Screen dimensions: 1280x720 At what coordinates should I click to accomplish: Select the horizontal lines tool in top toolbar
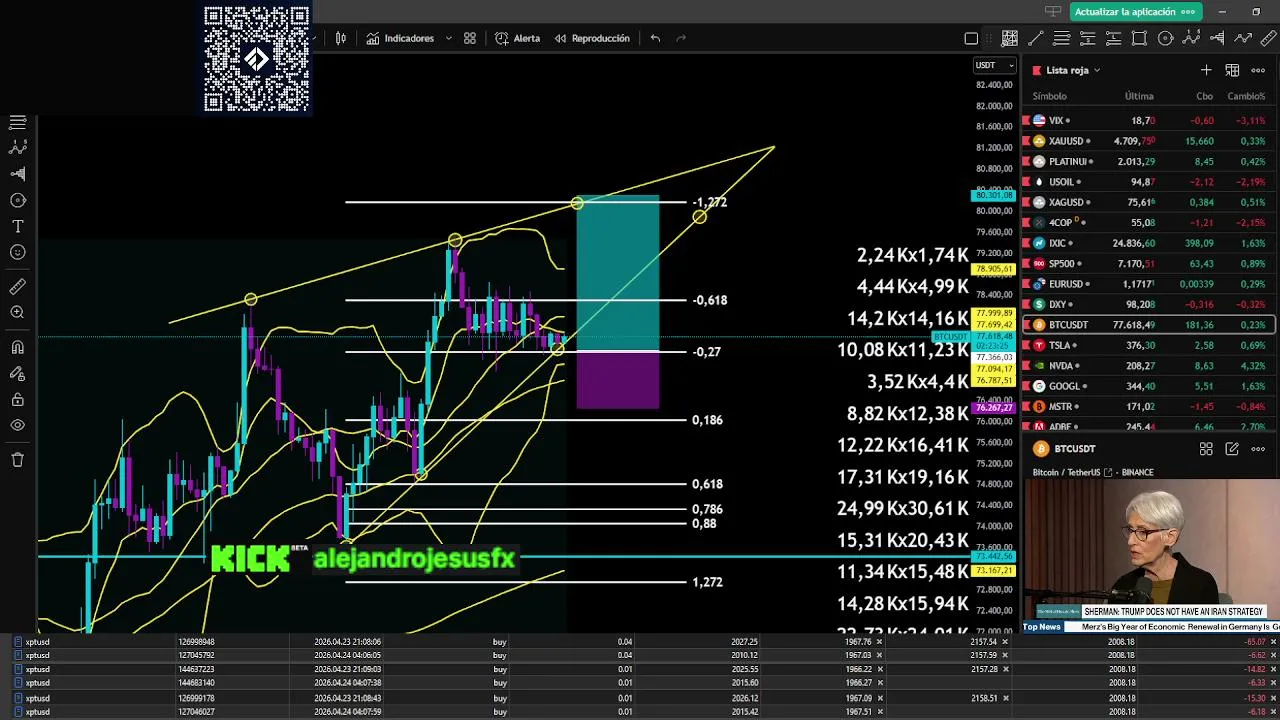click(x=1062, y=39)
